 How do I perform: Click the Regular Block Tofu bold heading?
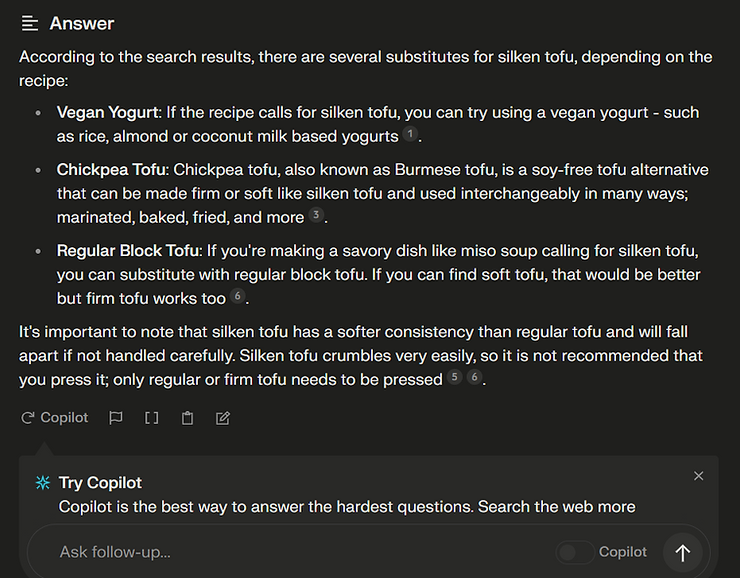pos(129,250)
